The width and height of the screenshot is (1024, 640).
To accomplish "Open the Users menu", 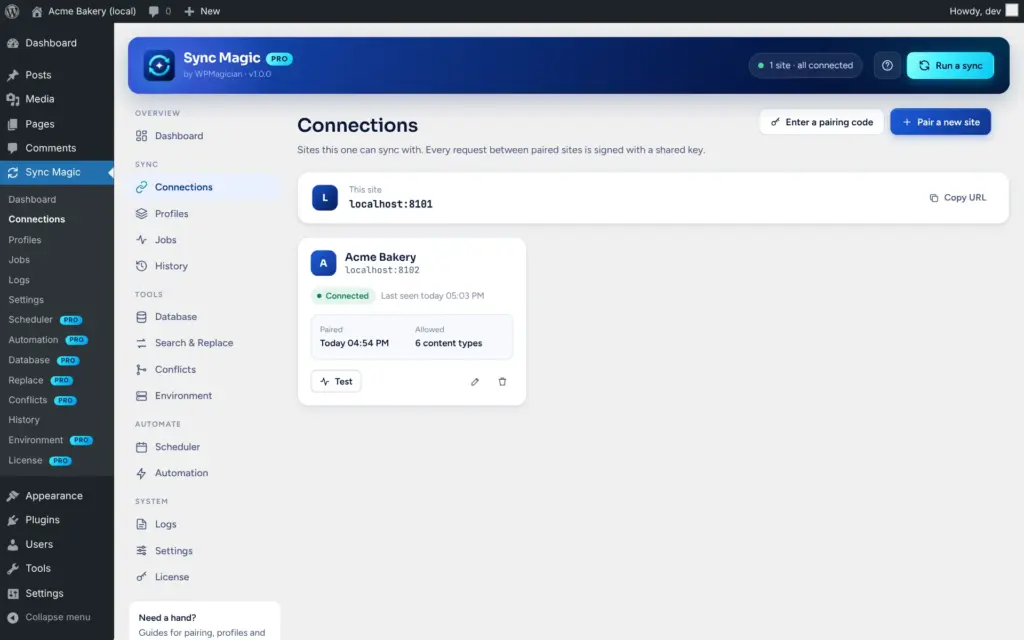I will click(57, 544).
